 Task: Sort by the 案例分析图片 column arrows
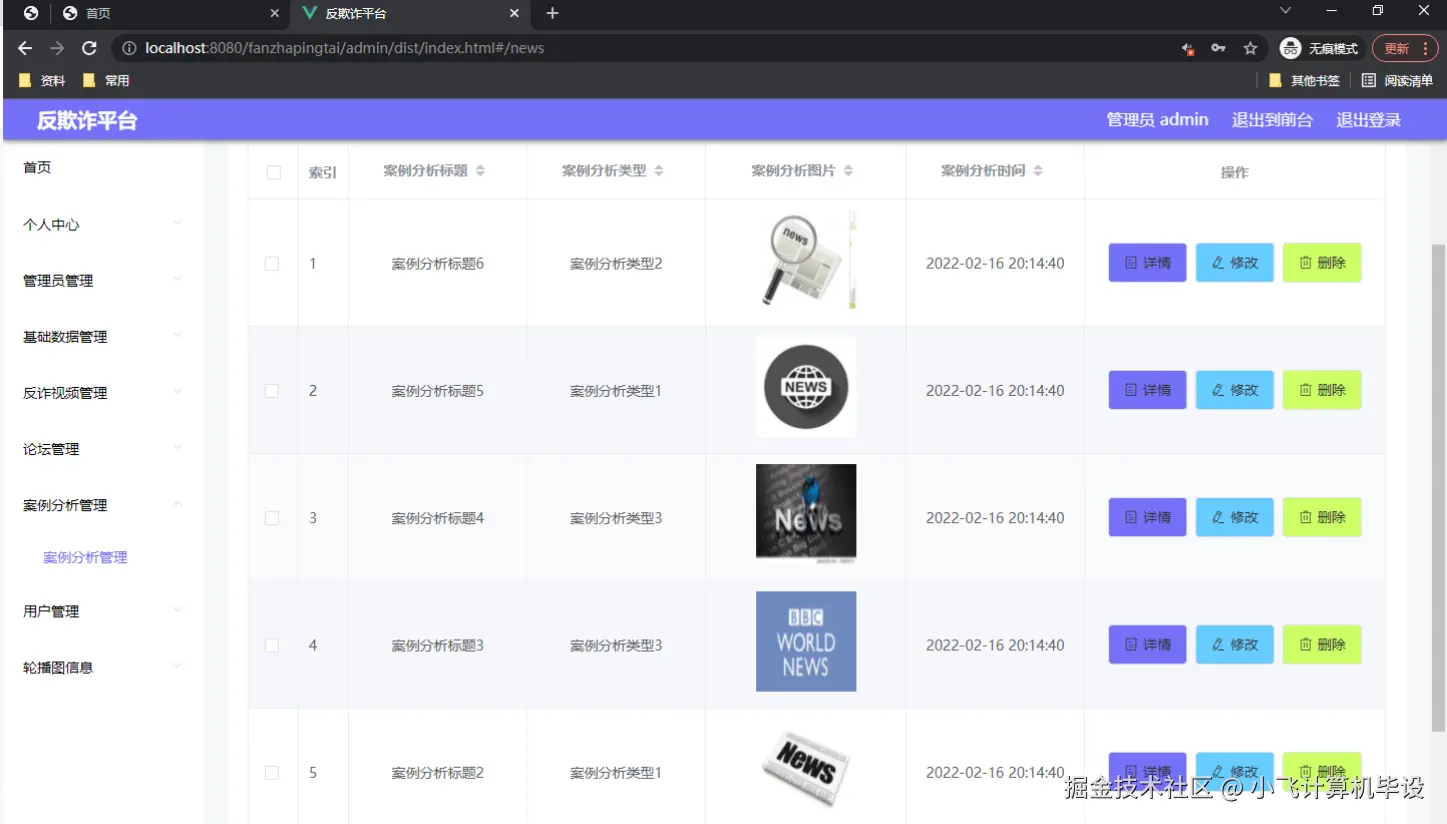848,171
